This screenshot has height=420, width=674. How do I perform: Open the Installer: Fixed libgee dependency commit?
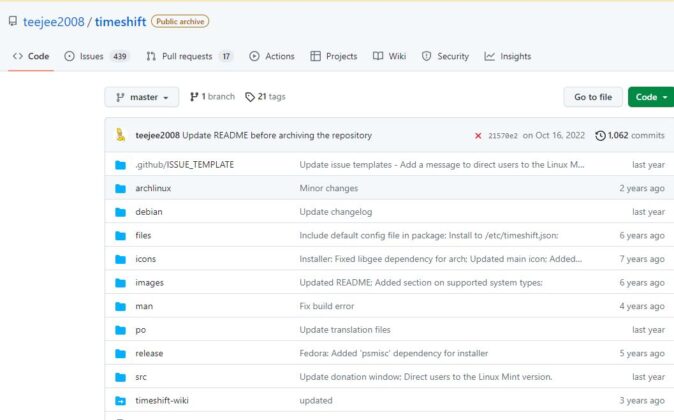(441, 259)
